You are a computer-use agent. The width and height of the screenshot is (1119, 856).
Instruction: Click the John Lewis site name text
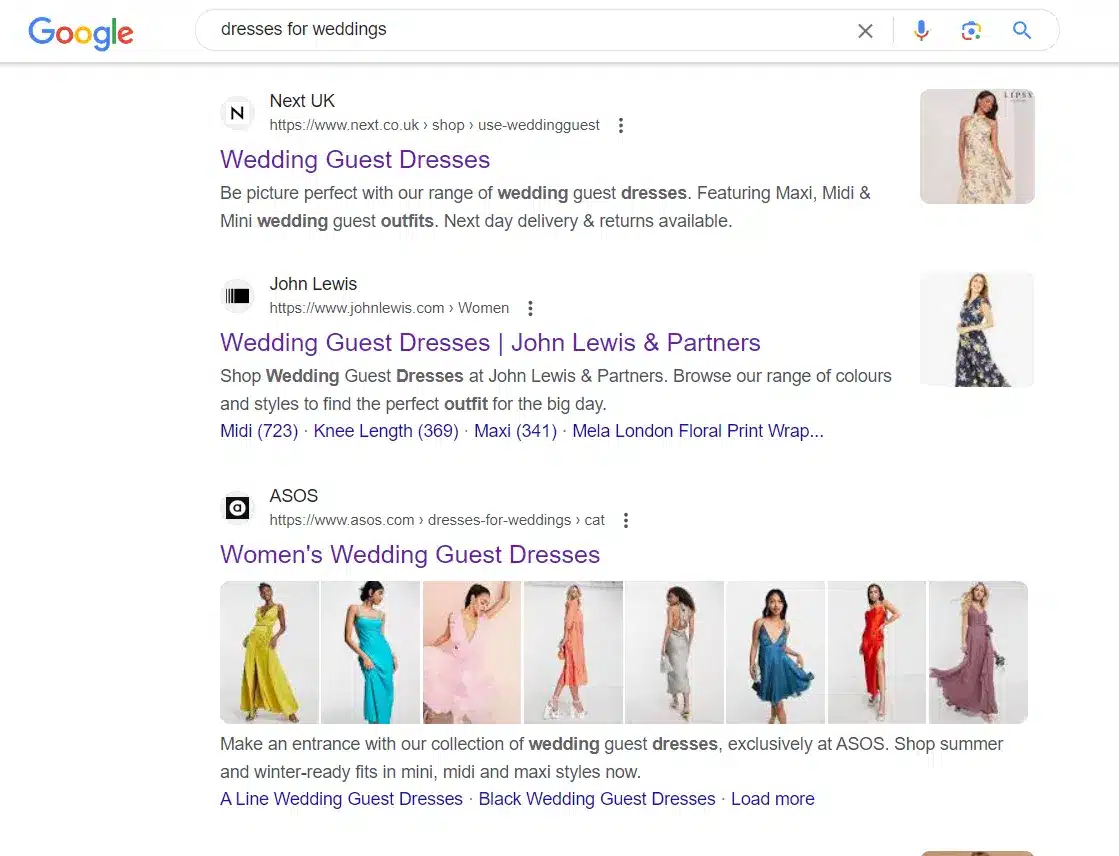[x=313, y=283]
